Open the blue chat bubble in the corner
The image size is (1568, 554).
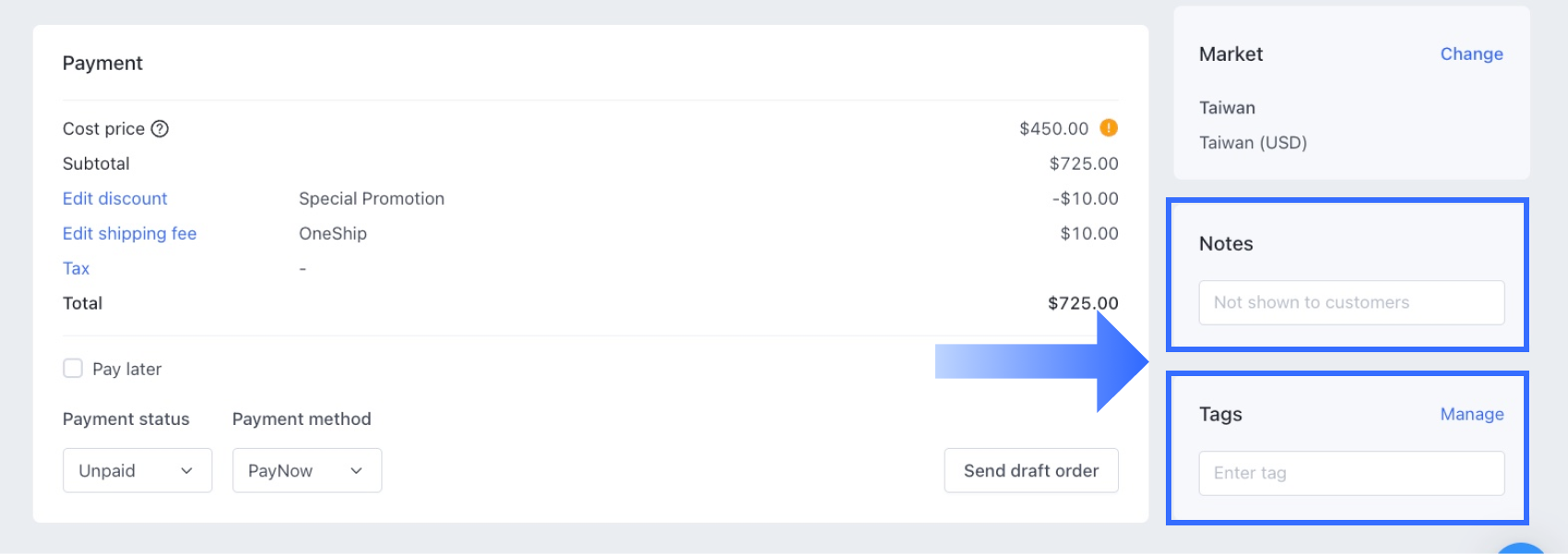pyautogui.click(x=1520, y=548)
